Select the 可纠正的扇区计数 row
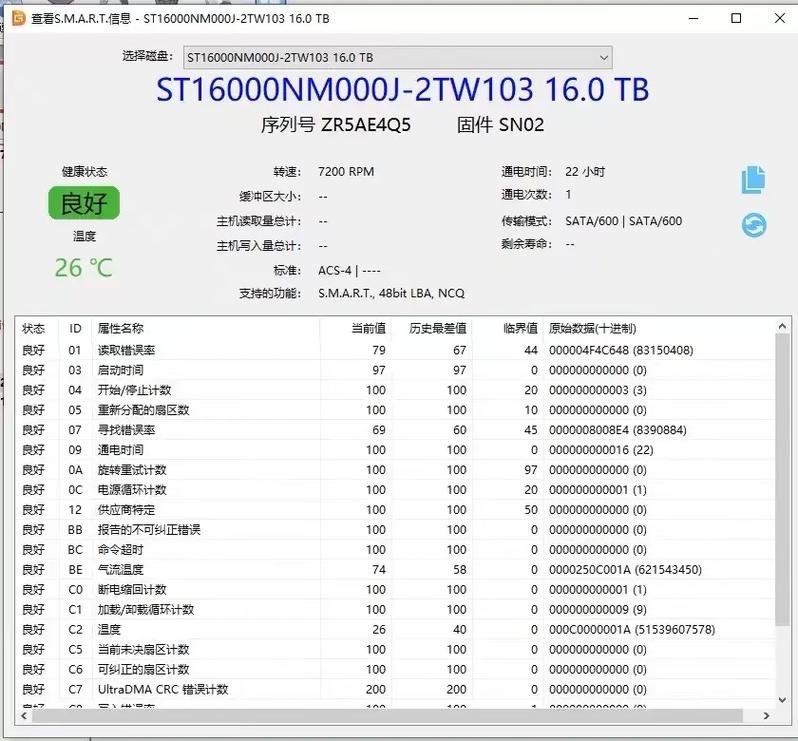 (395, 669)
